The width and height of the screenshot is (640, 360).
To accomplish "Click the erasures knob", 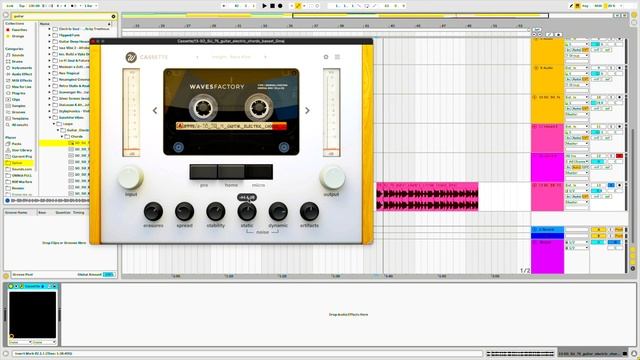I will pyautogui.click(x=153, y=211).
